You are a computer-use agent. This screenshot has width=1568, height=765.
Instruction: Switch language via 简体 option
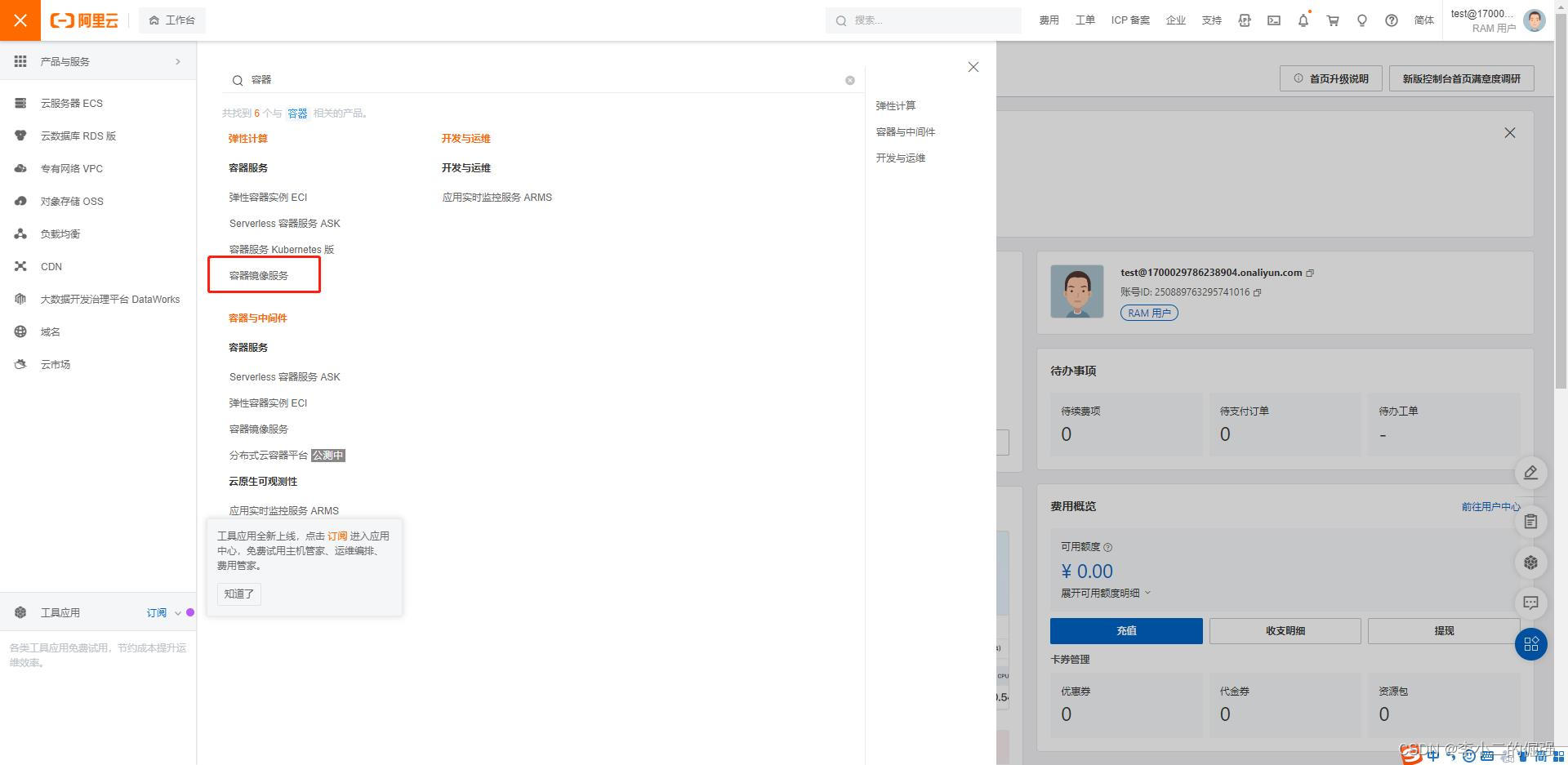coord(1423,20)
